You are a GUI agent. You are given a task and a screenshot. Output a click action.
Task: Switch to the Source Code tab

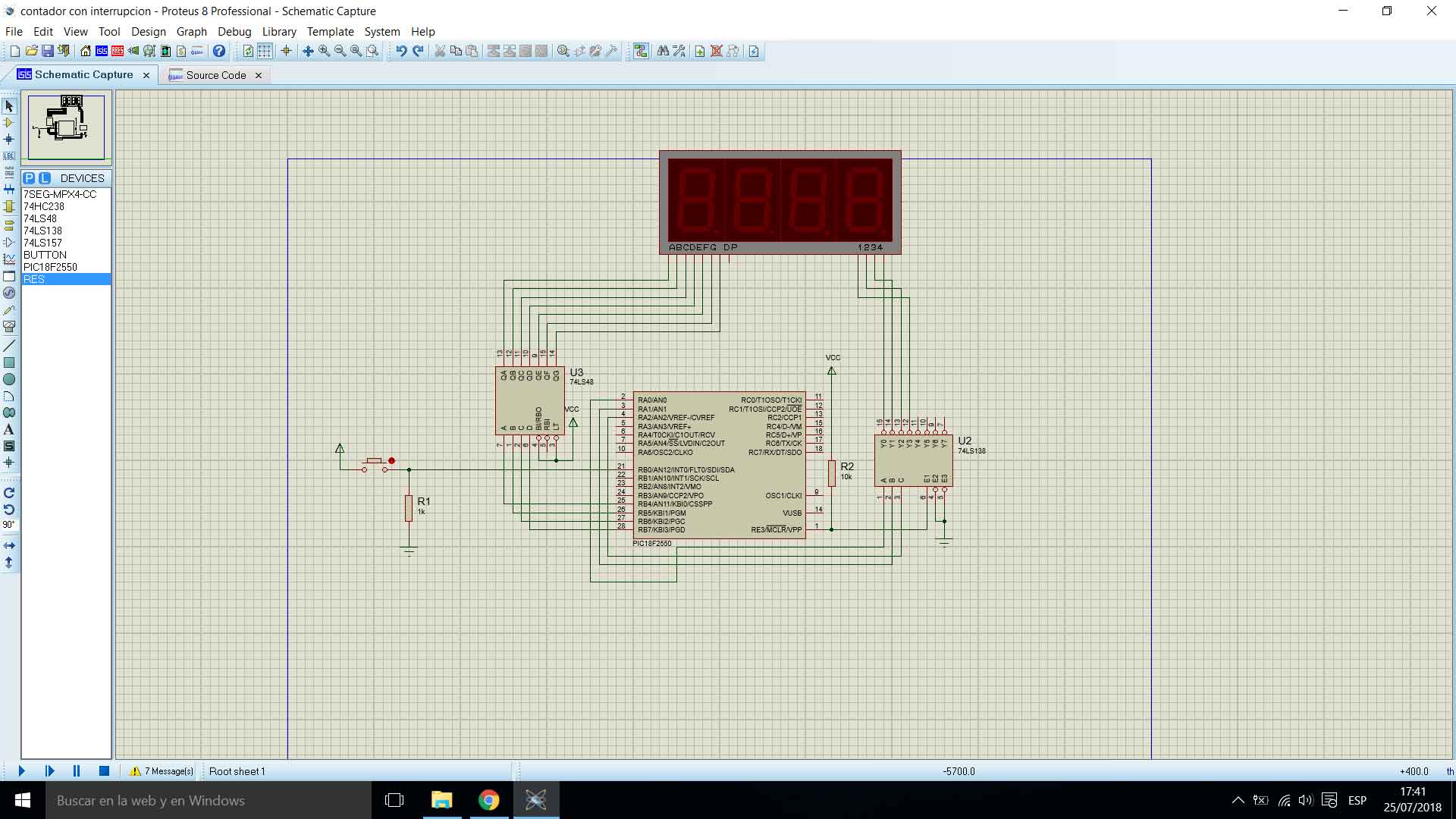[x=216, y=75]
